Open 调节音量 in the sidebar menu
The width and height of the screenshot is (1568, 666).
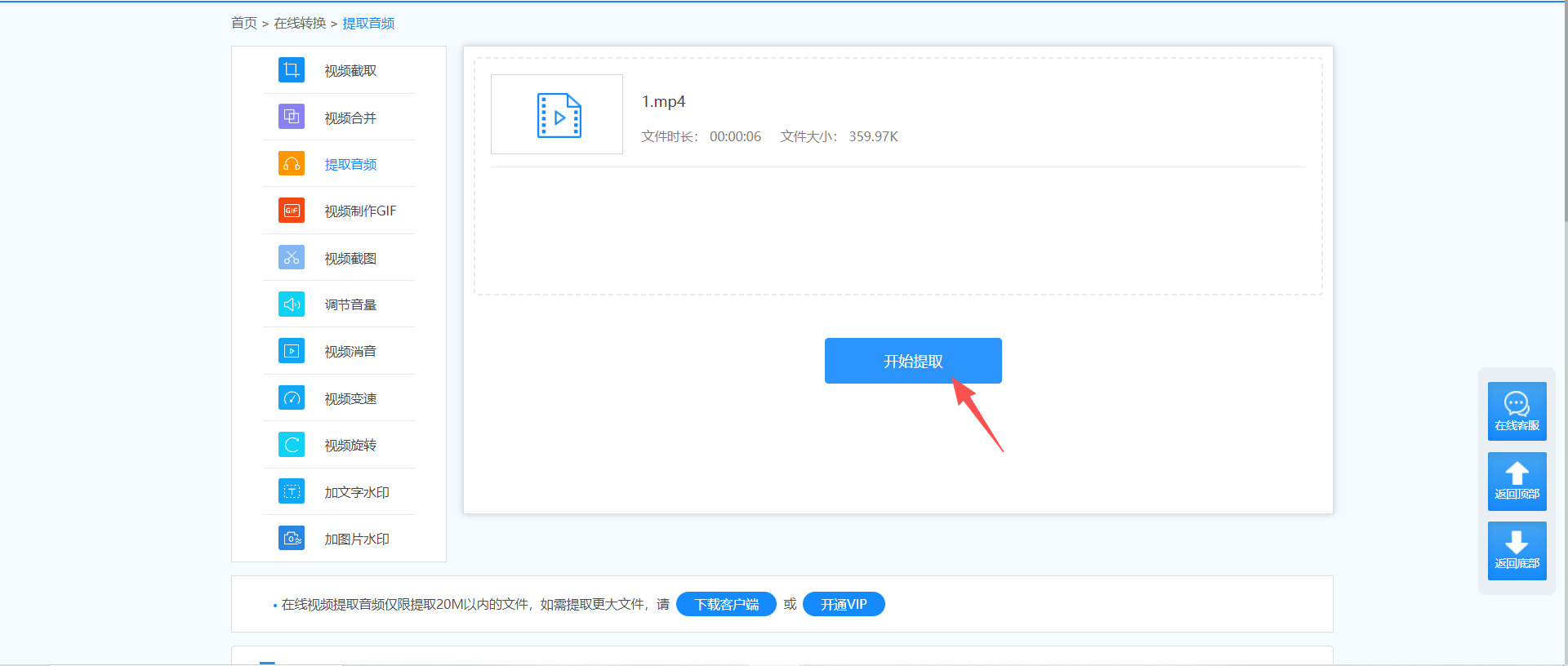350,305
